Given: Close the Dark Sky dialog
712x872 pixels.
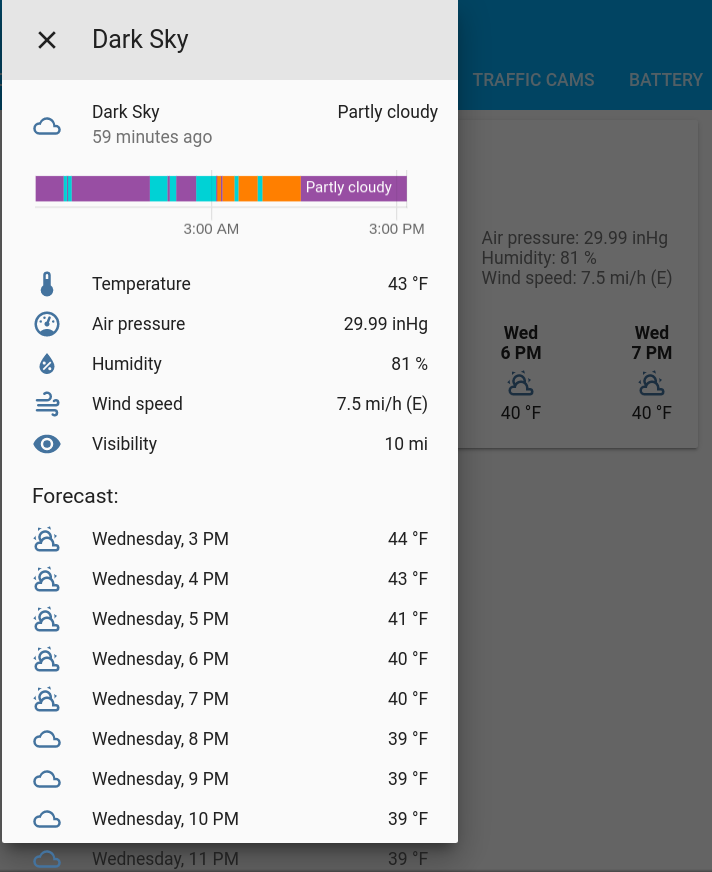Looking at the screenshot, I should click(47, 39).
